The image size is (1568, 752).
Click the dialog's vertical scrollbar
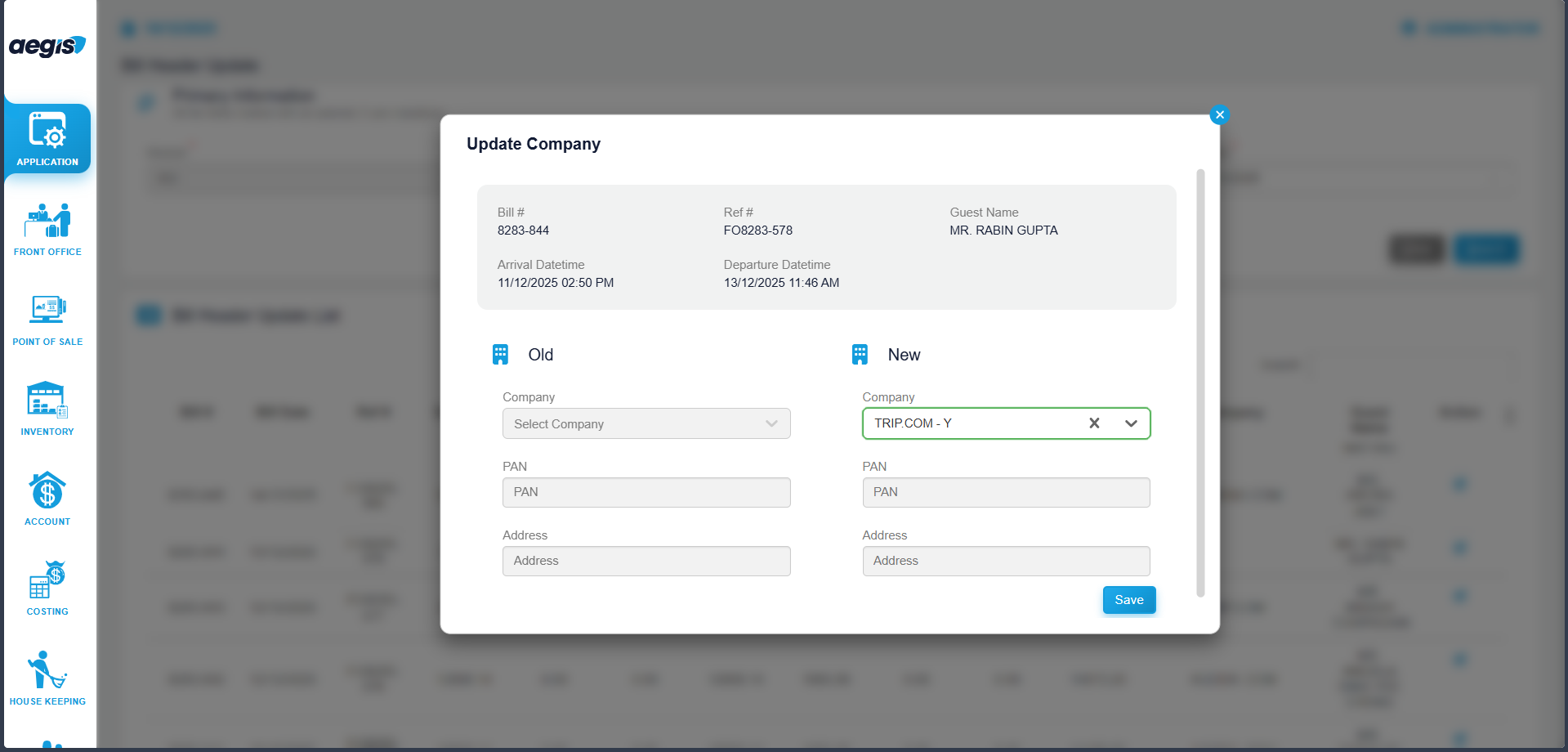tap(1199, 383)
